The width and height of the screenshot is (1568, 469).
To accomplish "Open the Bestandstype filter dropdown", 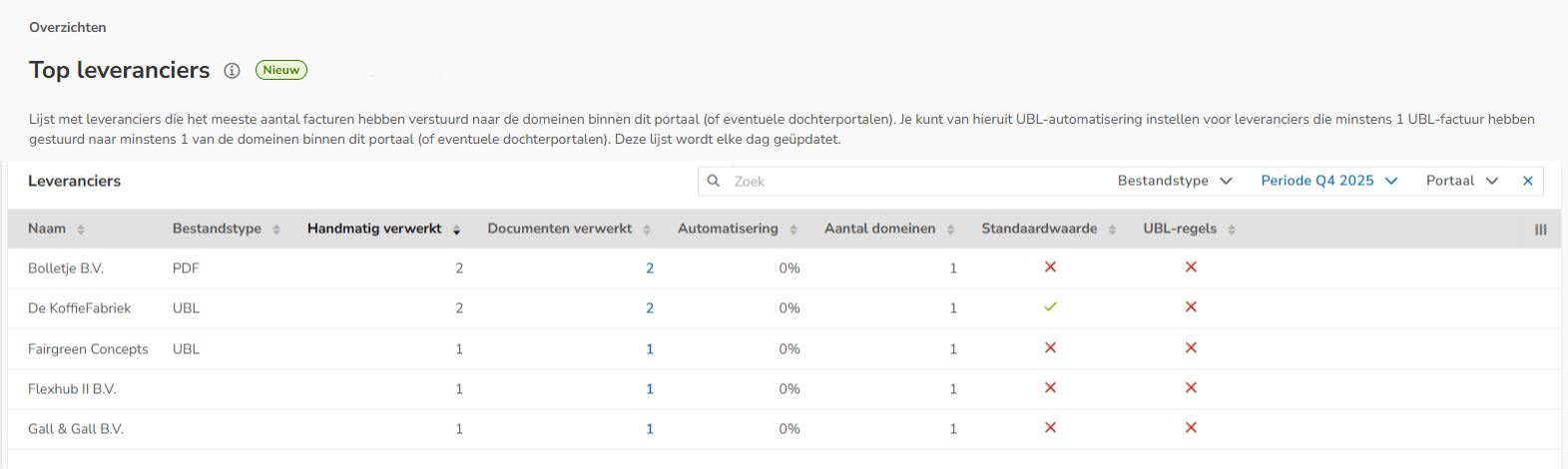I will point(1175,181).
